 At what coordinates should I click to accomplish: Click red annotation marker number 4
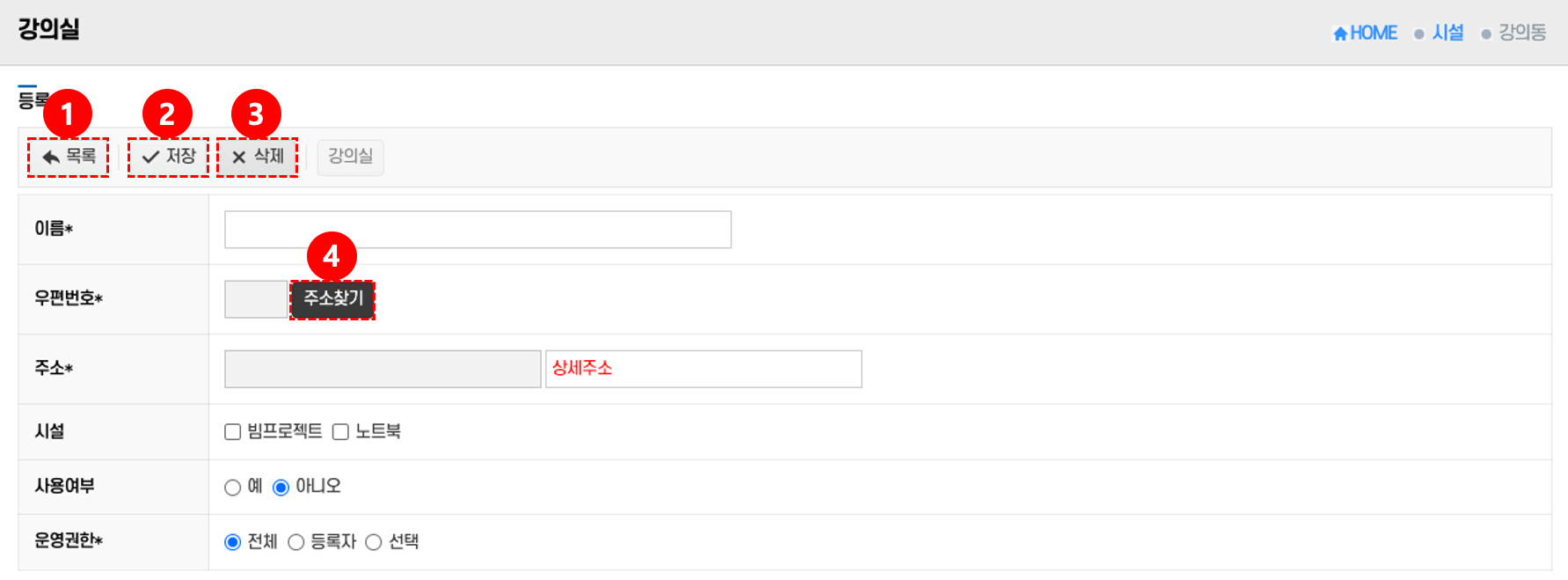(332, 256)
